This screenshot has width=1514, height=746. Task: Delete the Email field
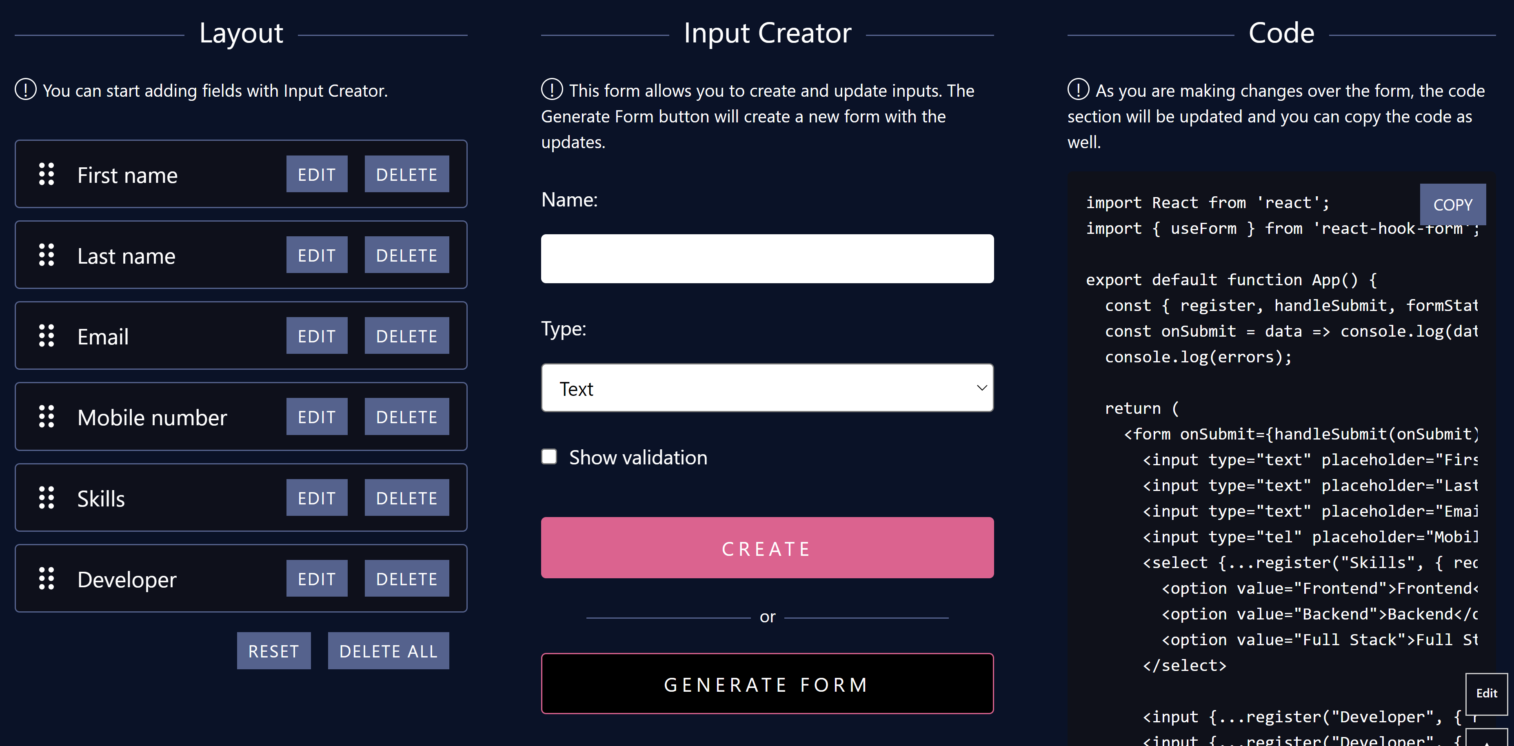pyautogui.click(x=407, y=336)
